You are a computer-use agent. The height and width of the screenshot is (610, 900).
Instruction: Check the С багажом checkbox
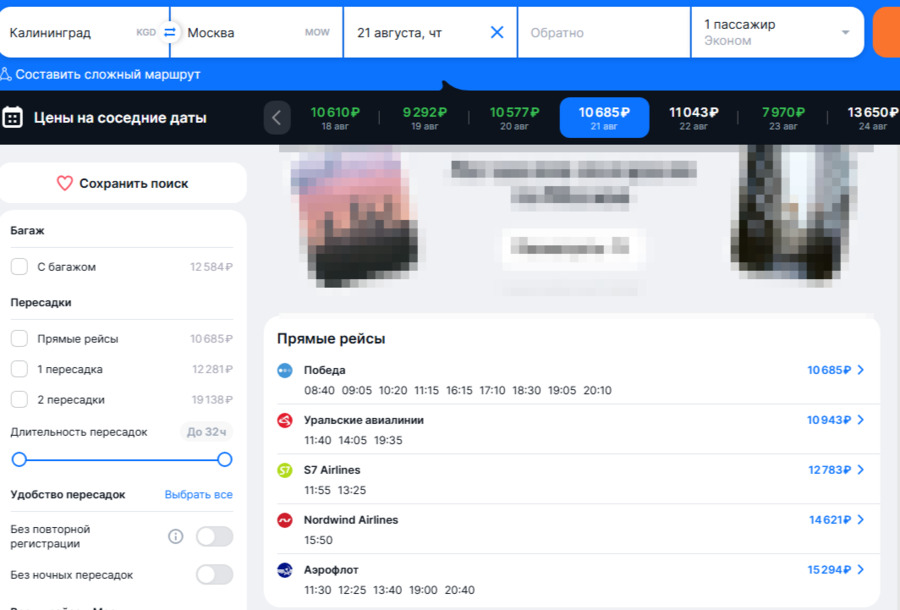[19, 267]
